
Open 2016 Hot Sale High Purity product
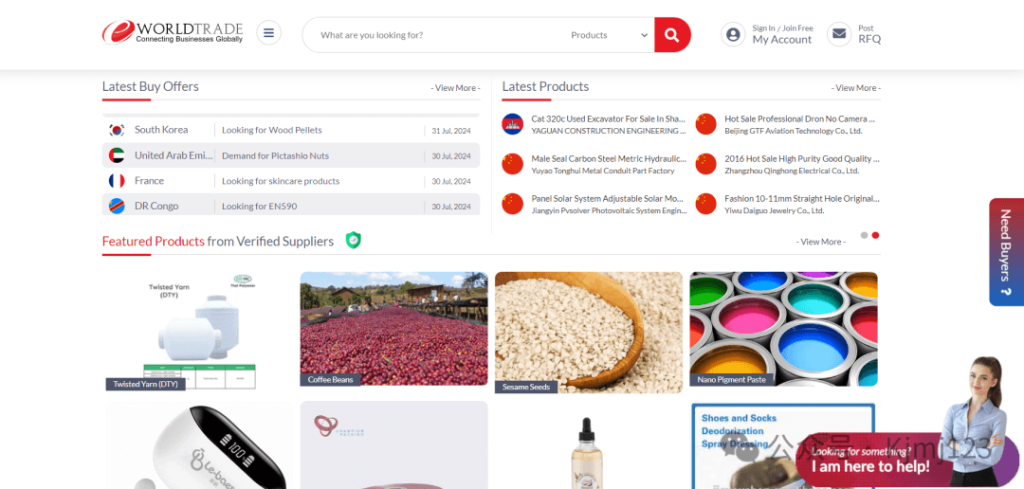coord(802,159)
